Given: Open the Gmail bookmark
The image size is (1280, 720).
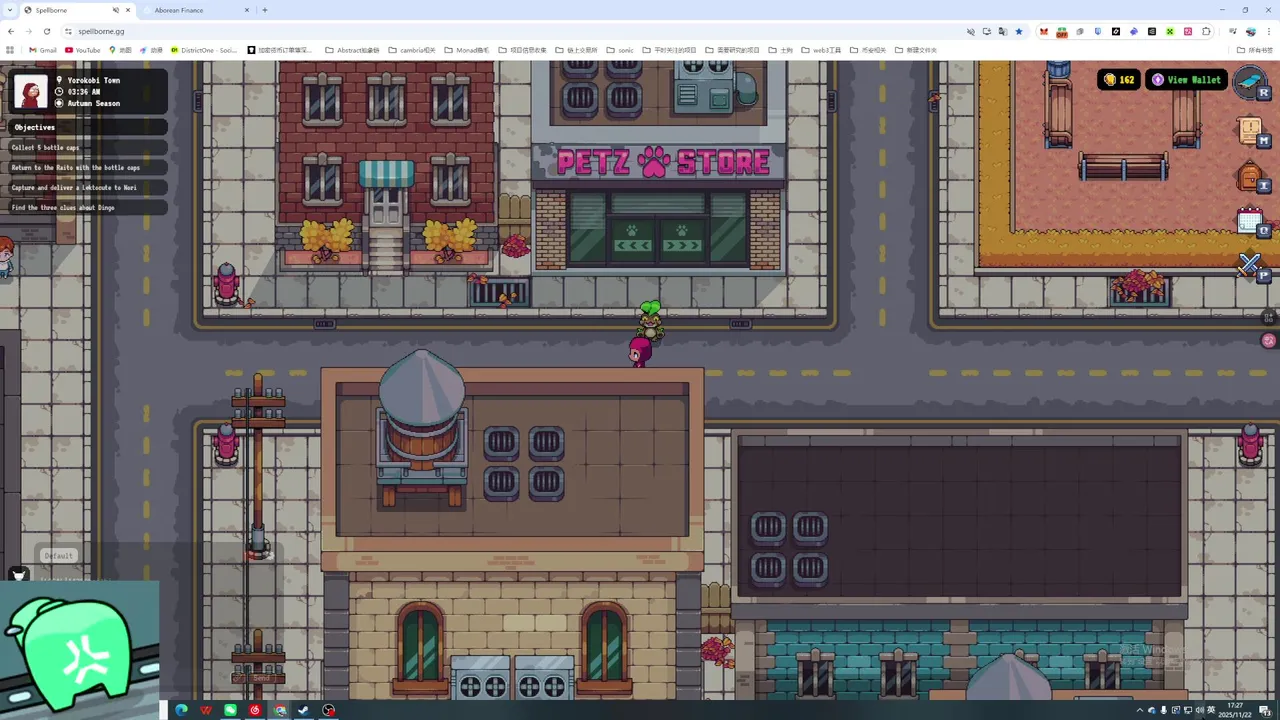Looking at the screenshot, I should [x=43, y=50].
